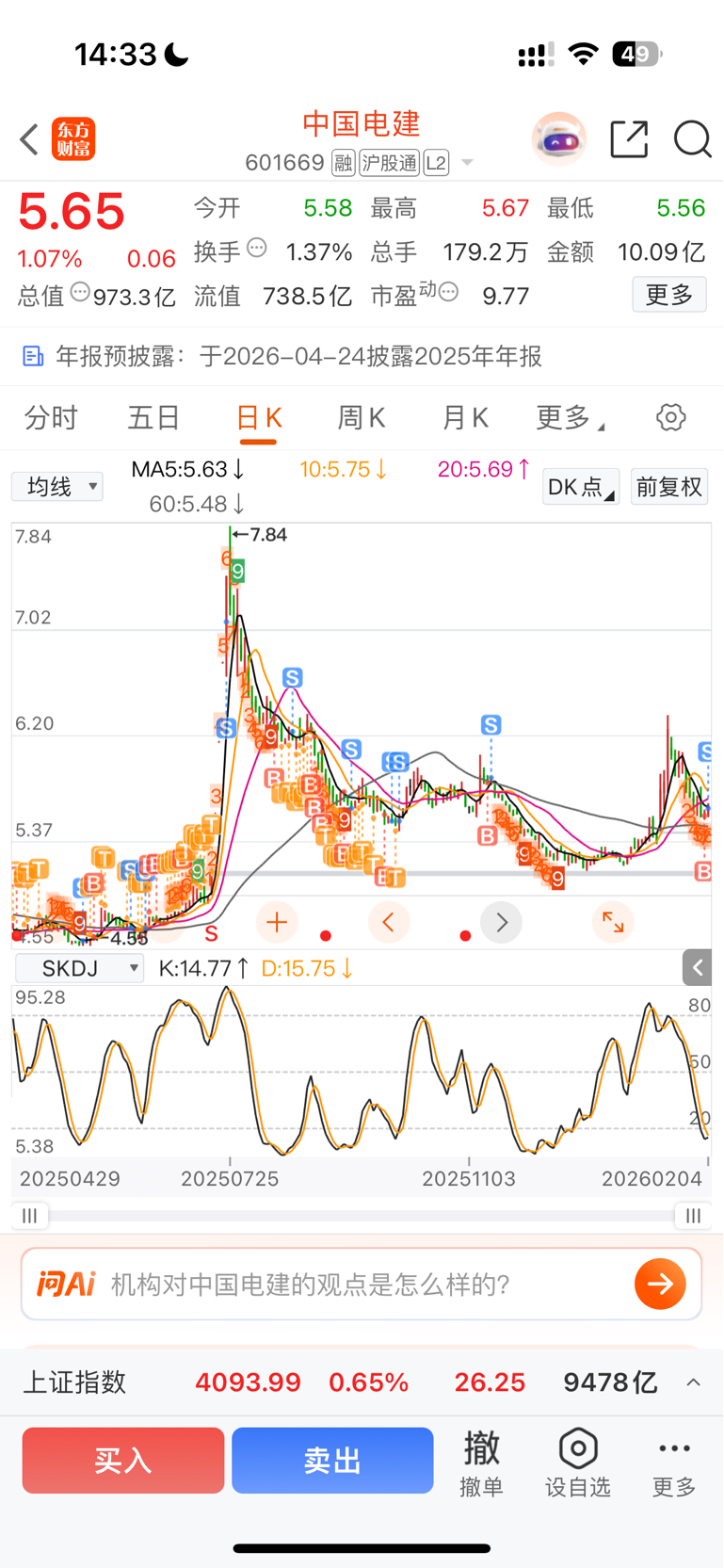
Task: Expand the 上证指数 index bar chevron
Action: point(694,1382)
